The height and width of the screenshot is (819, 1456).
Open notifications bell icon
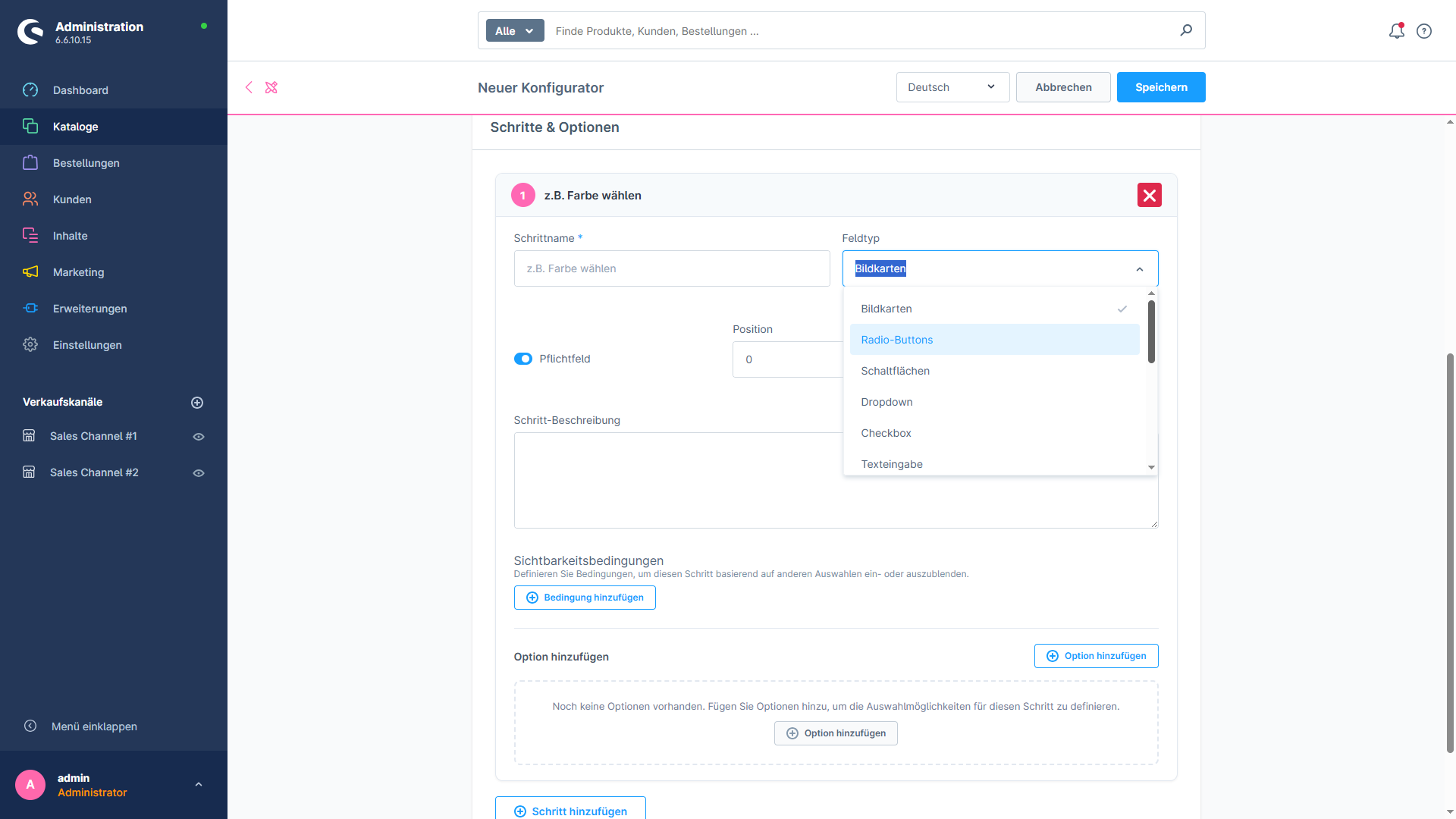click(x=1396, y=31)
